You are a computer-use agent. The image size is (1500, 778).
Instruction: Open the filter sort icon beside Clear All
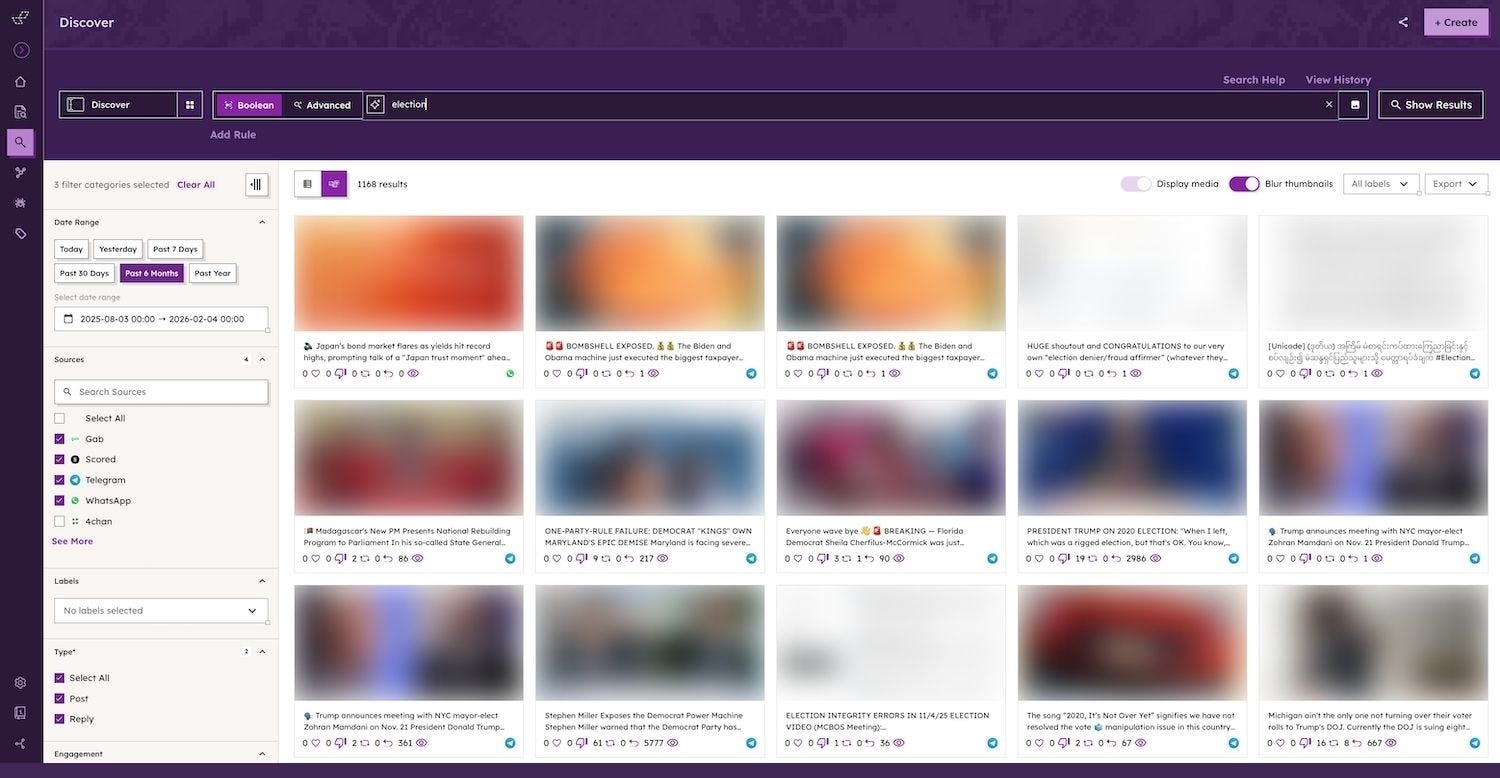[256, 184]
